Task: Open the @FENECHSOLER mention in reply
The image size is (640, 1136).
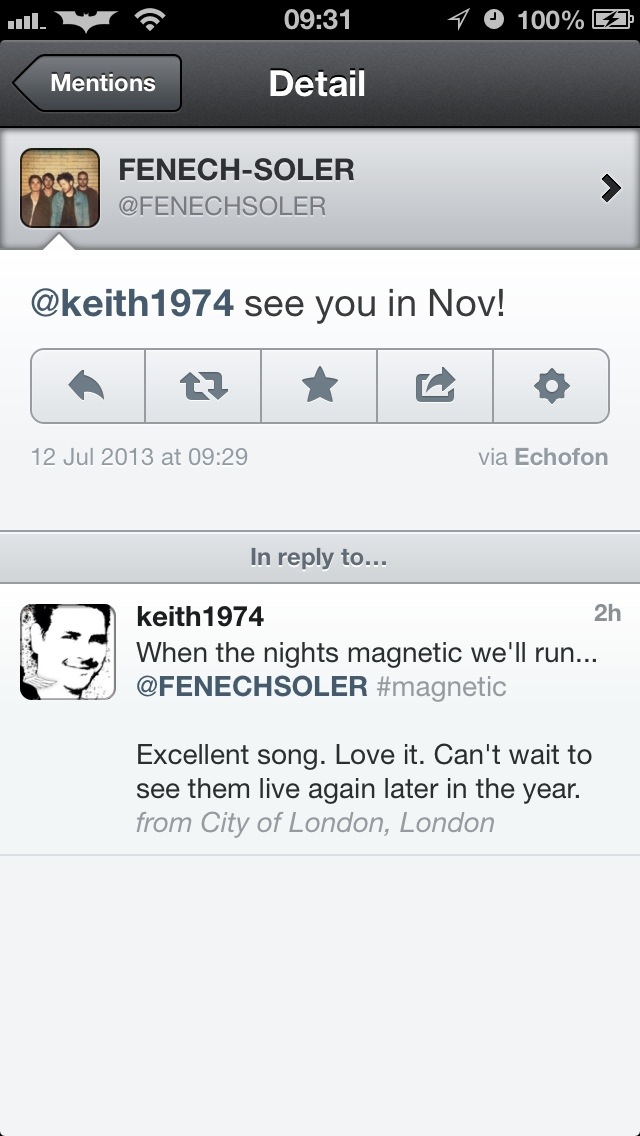Action: (x=251, y=687)
